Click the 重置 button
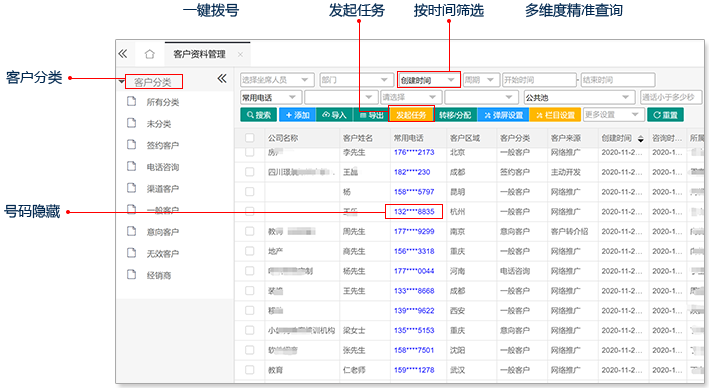 tap(665, 115)
